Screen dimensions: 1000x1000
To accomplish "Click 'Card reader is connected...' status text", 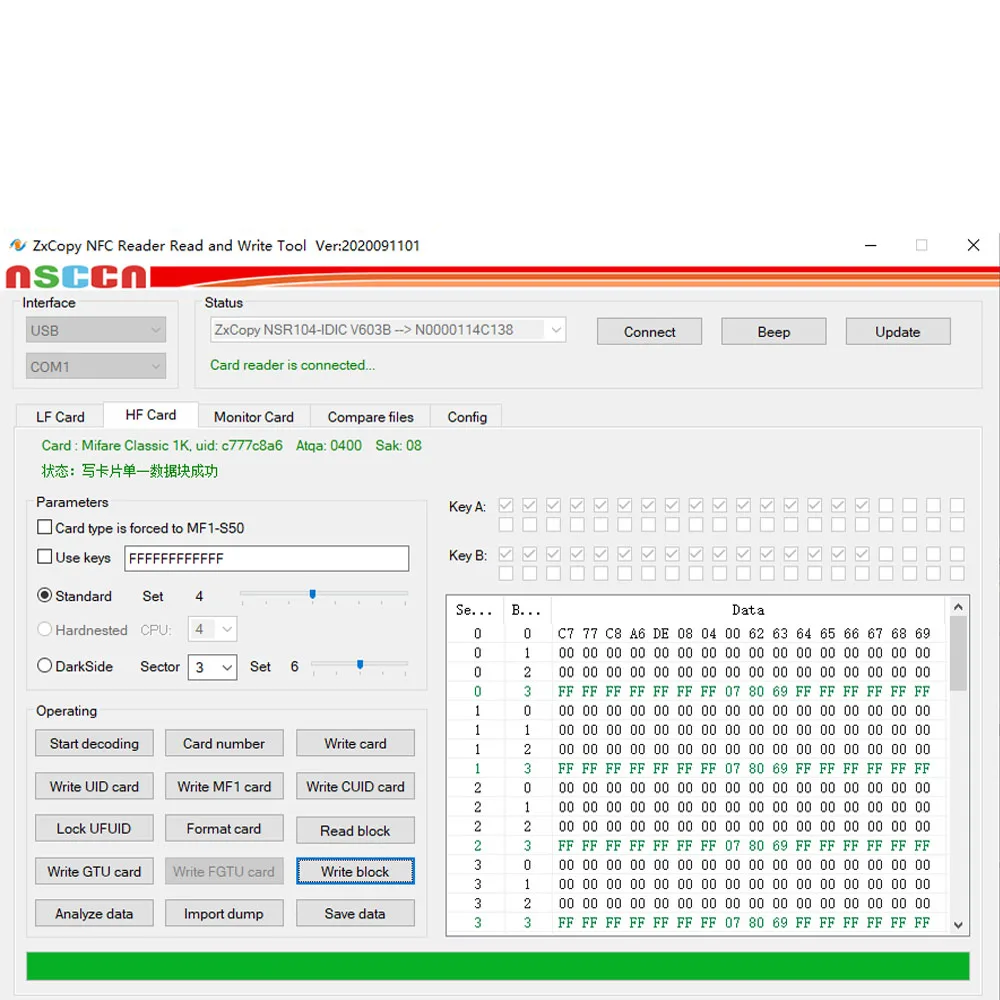I will pos(293,365).
